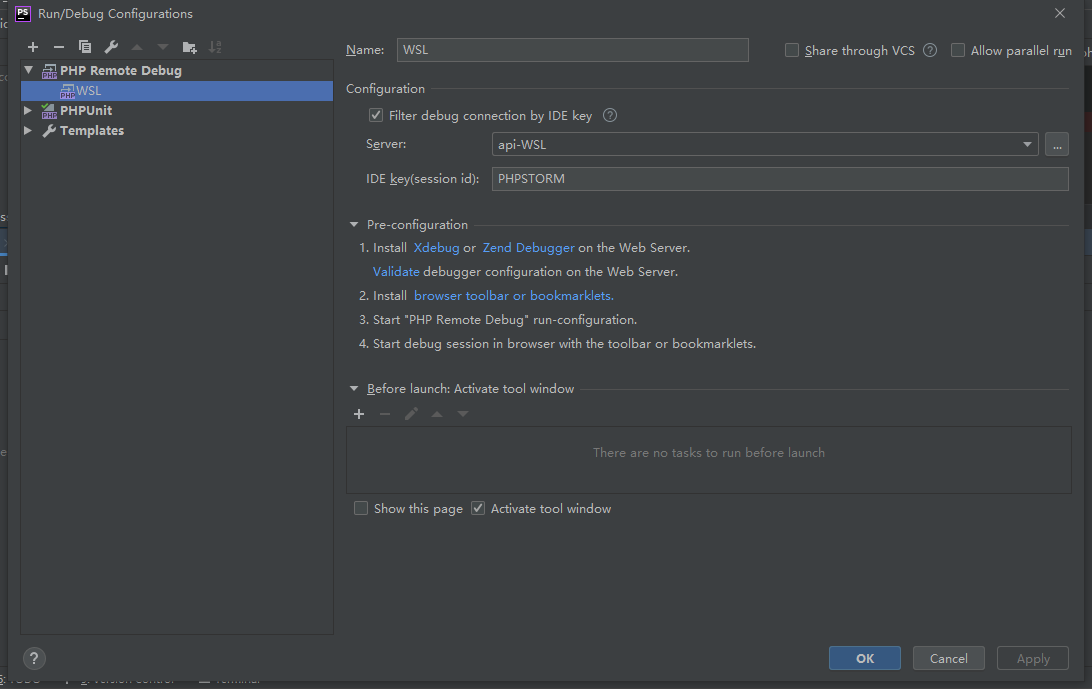Expand the PHPUnit tree node
1092x689 pixels.
(x=28, y=110)
